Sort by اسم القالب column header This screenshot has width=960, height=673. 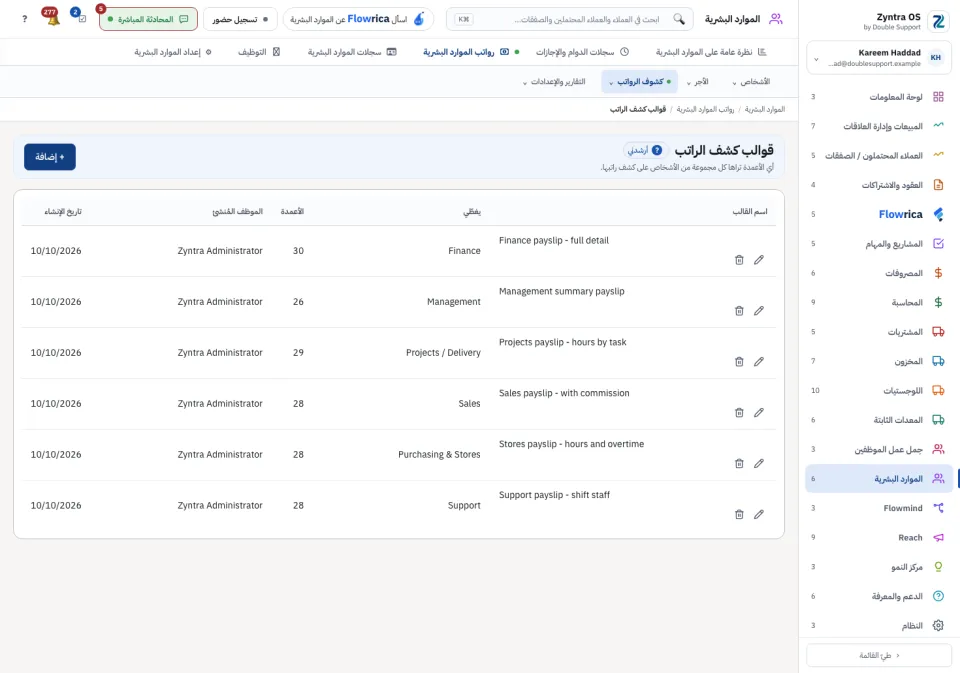click(749, 211)
